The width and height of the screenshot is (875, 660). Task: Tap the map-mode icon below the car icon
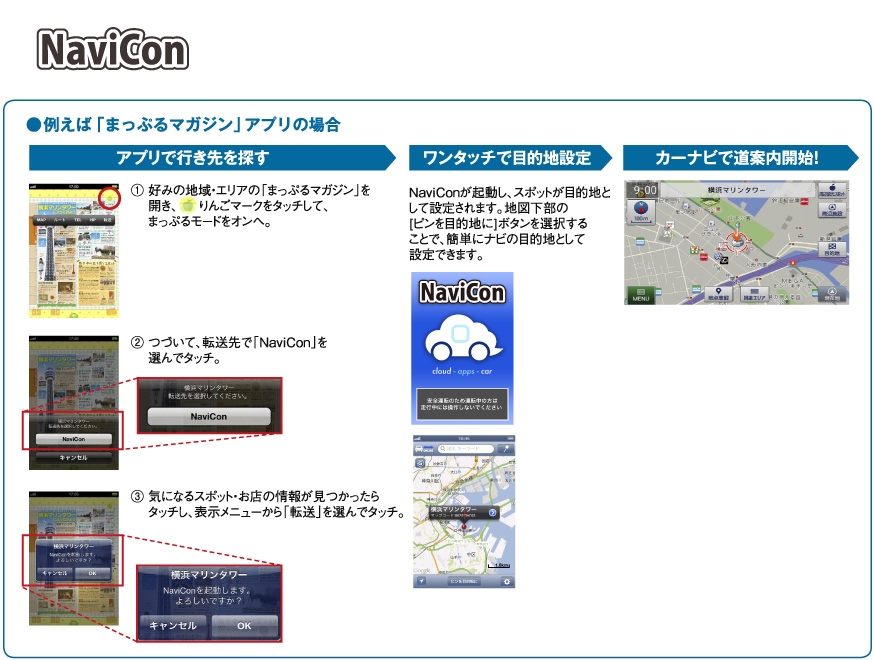pyautogui.click(x=420, y=463)
